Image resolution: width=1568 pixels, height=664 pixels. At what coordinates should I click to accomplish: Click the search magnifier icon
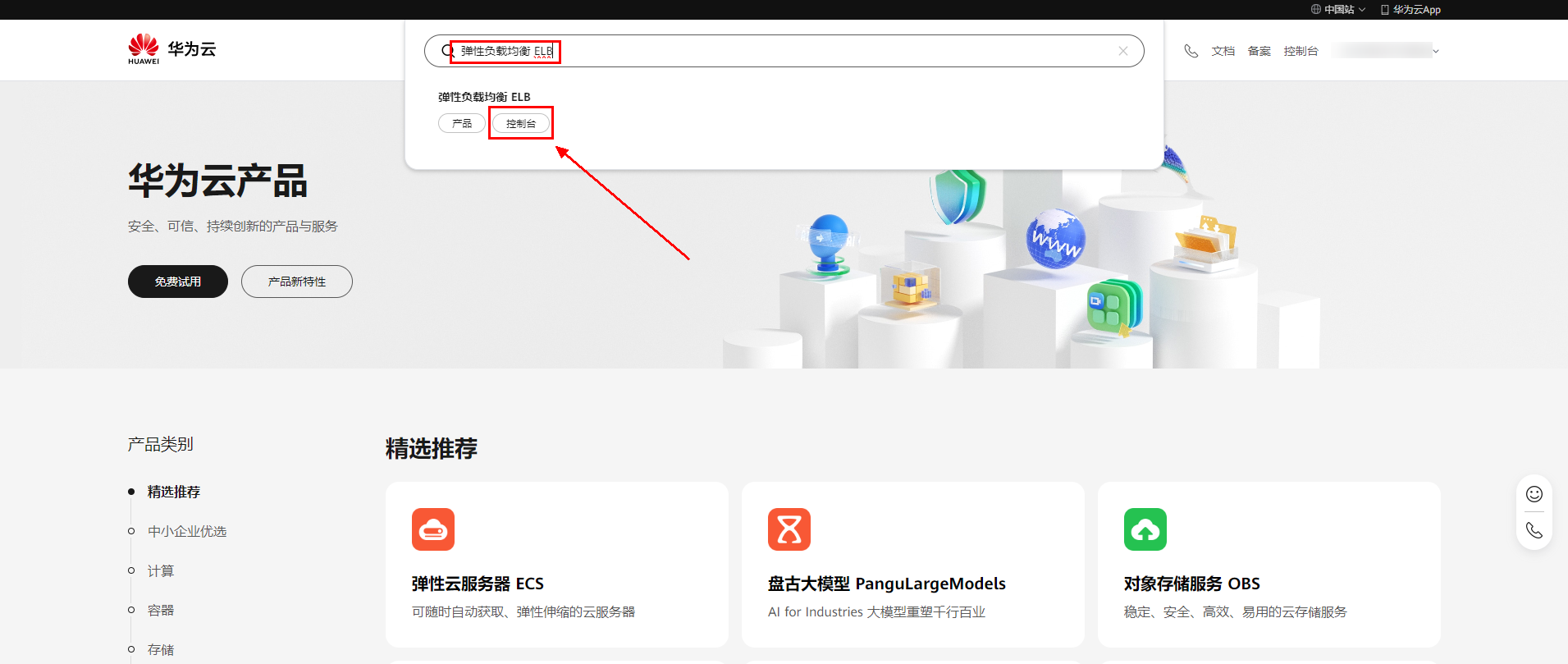pyautogui.click(x=448, y=51)
